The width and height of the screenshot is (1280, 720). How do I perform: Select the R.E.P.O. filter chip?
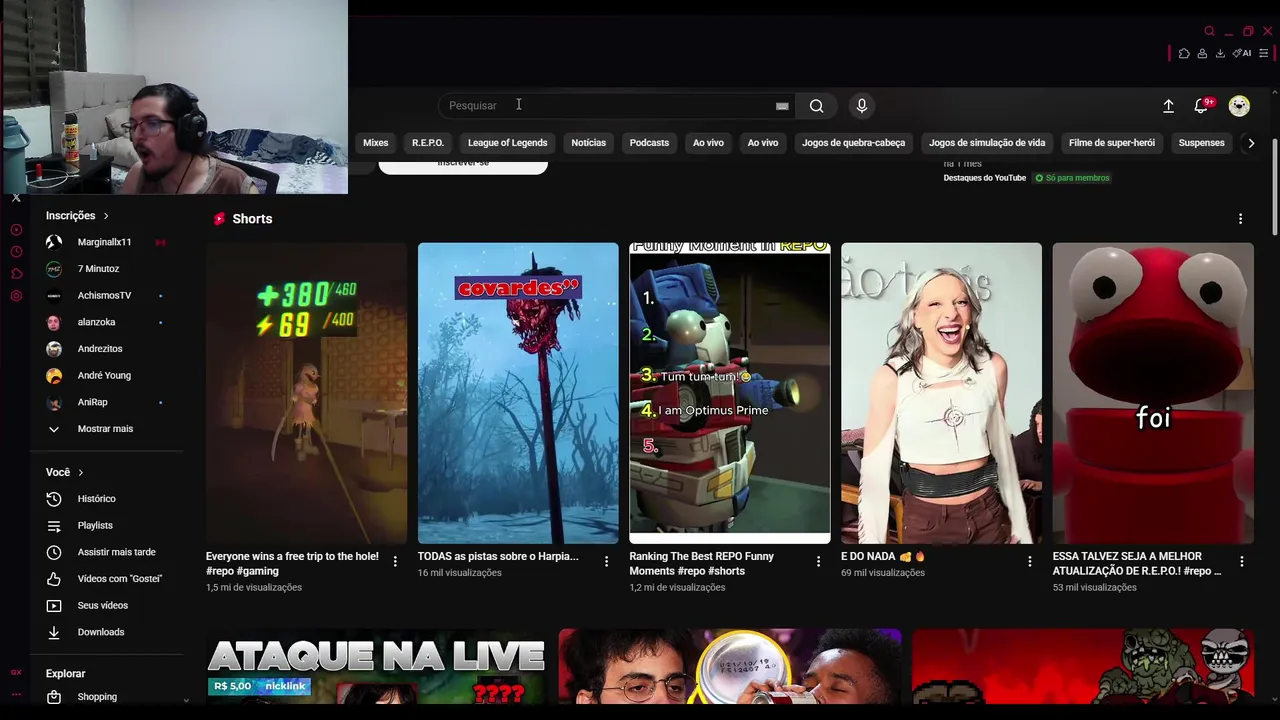coord(427,143)
